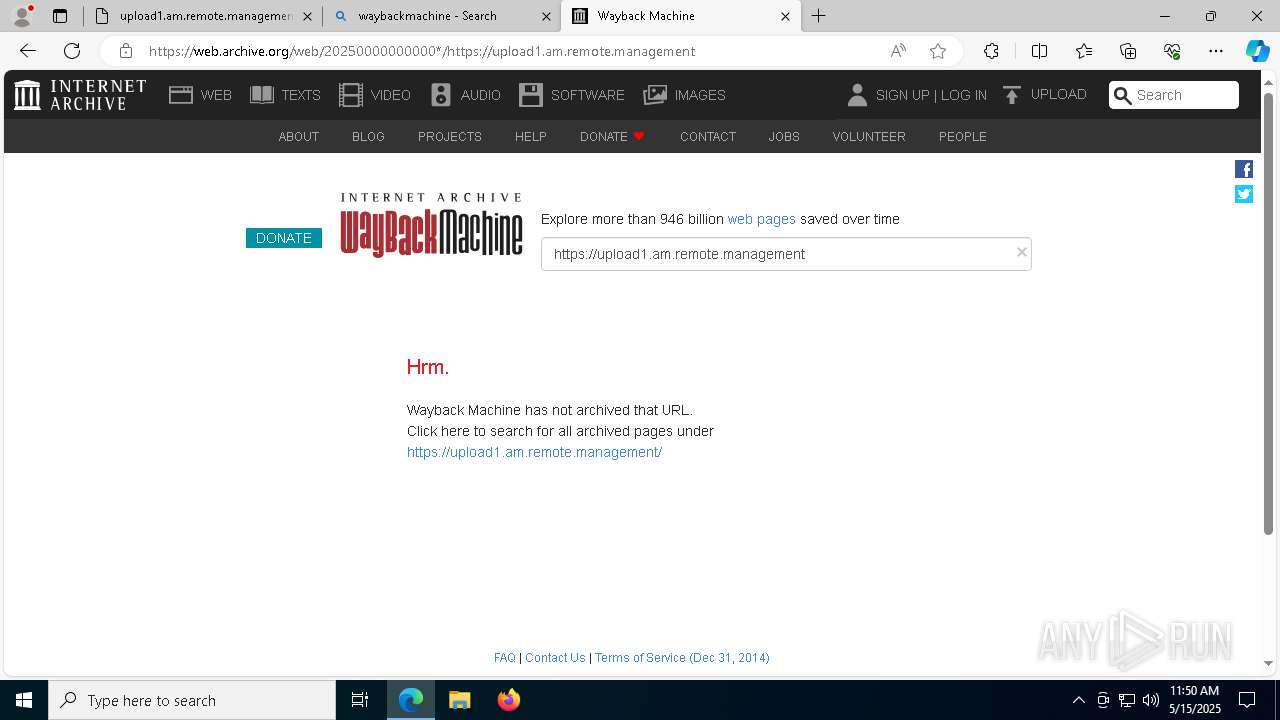
Task: Open a new tab with plus button
Action: point(818,16)
